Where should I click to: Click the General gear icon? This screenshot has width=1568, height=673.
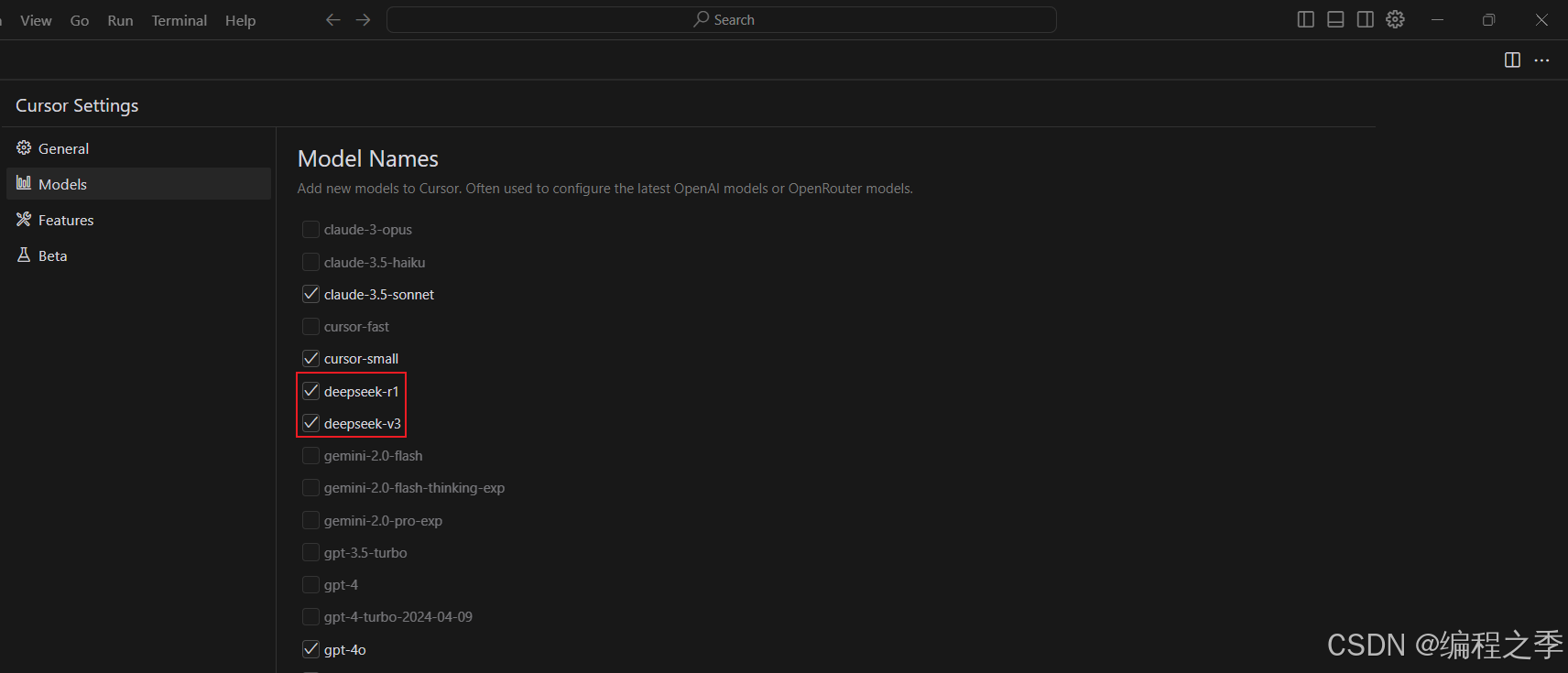click(x=24, y=147)
